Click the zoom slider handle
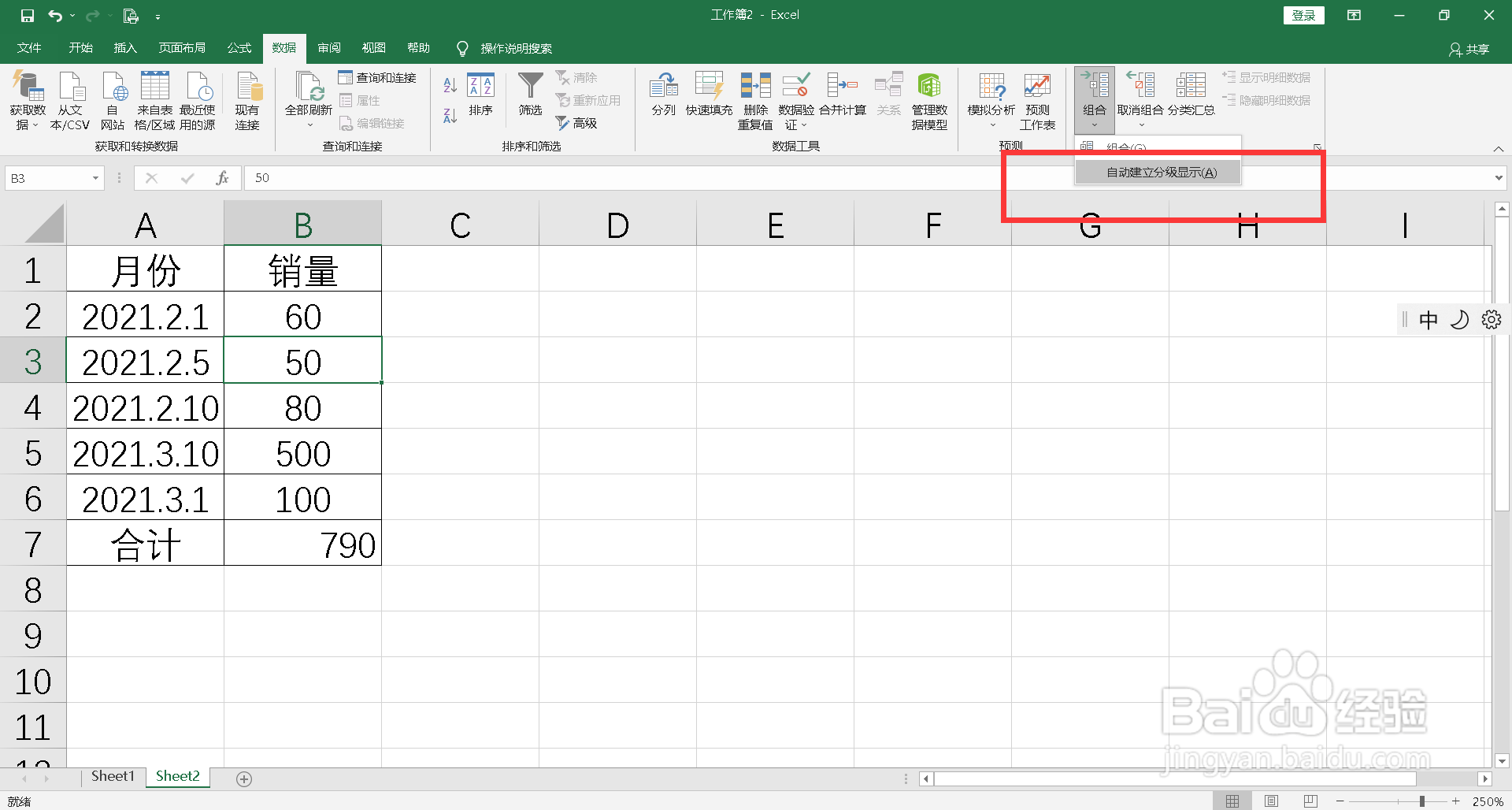The image size is (1512, 810). [1422, 801]
